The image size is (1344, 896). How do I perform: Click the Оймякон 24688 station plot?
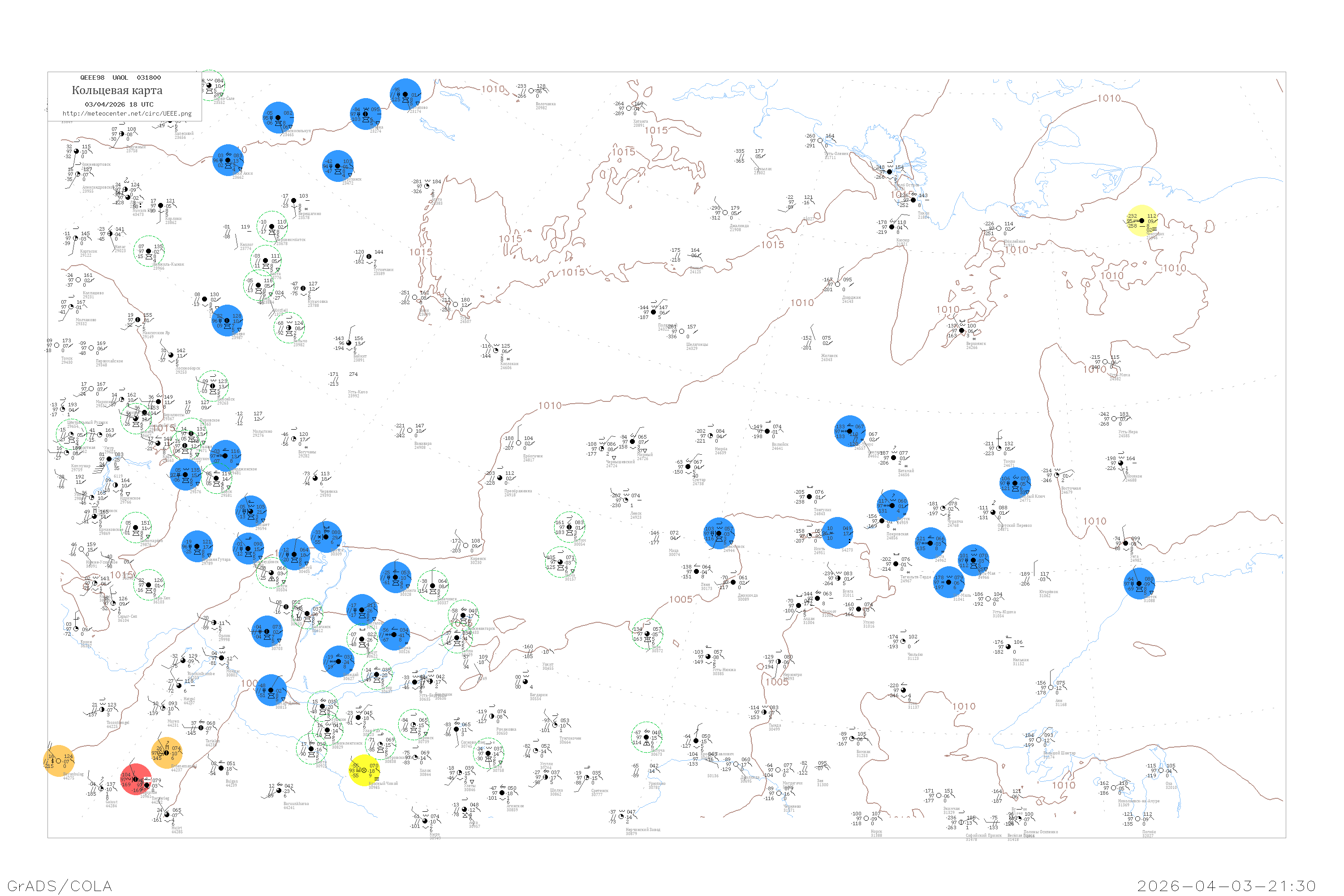click(x=1121, y=464)
